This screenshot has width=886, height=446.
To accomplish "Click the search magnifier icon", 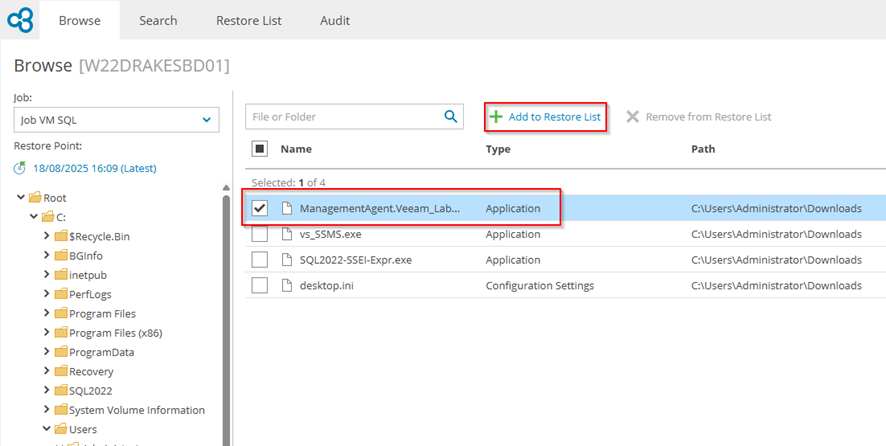I will point(450,117).
